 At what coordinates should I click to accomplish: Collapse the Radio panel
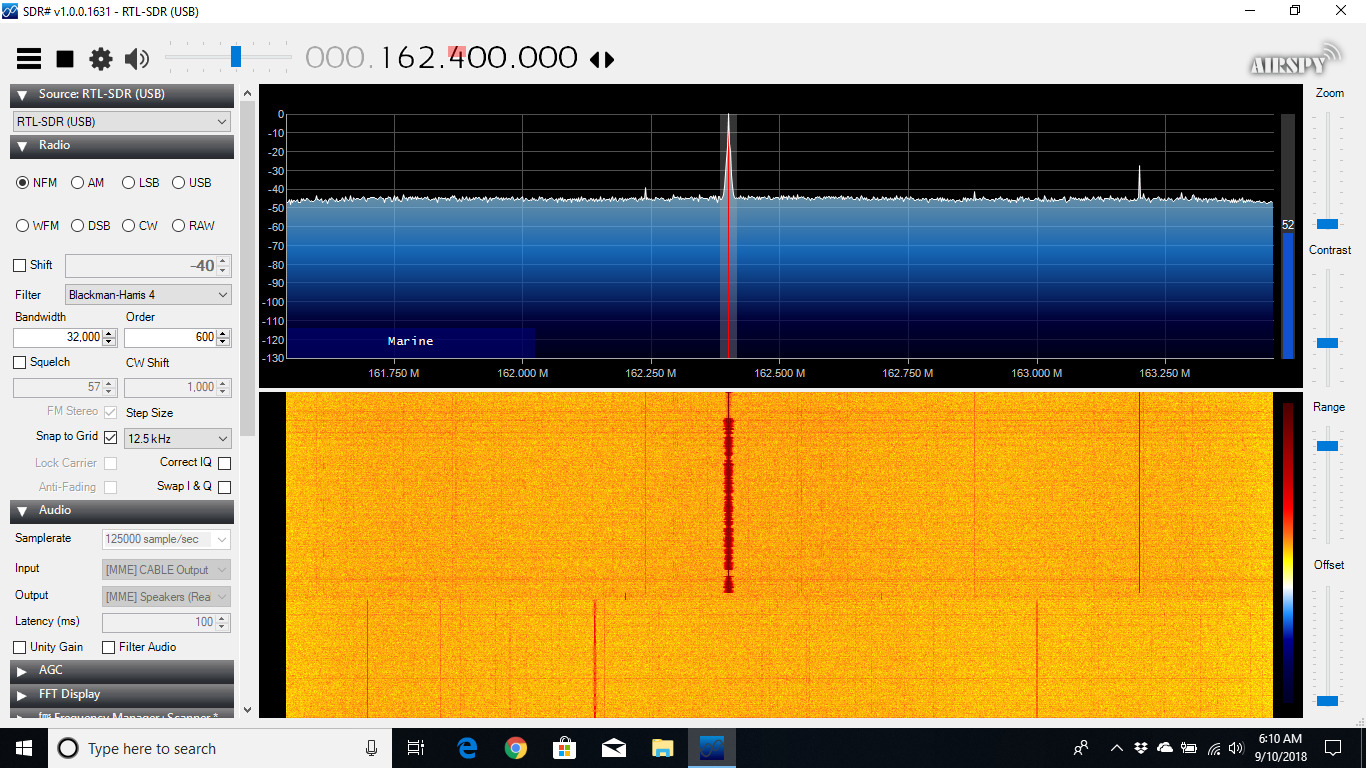coord(122,146)
